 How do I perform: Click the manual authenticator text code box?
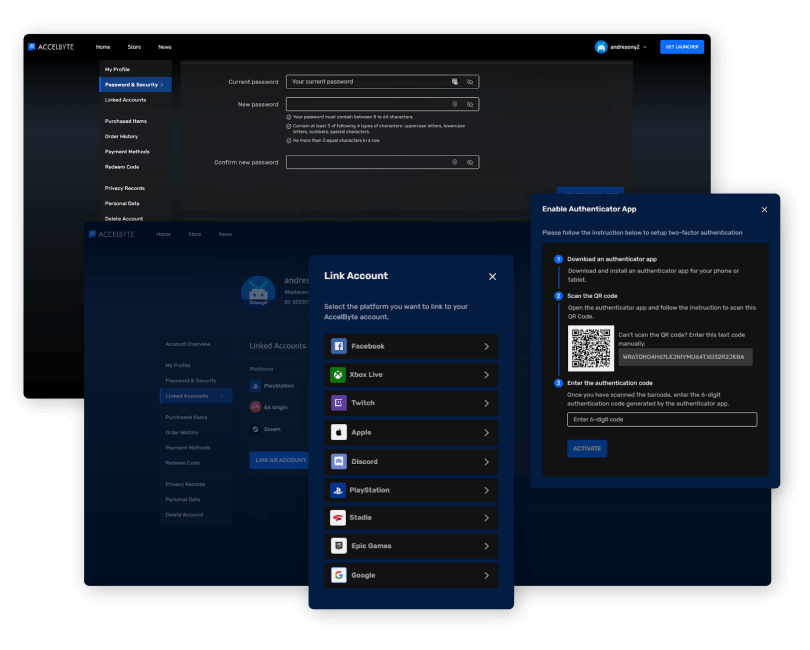point(685,357)
